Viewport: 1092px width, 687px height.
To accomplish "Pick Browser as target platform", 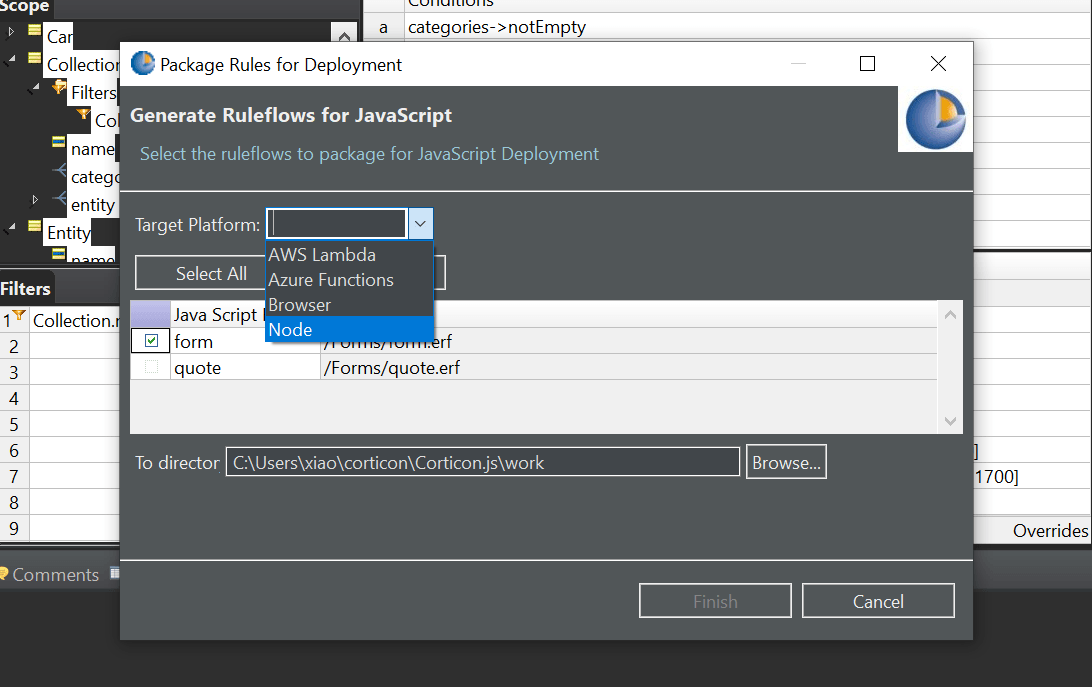I will click(x=300, y=305).
